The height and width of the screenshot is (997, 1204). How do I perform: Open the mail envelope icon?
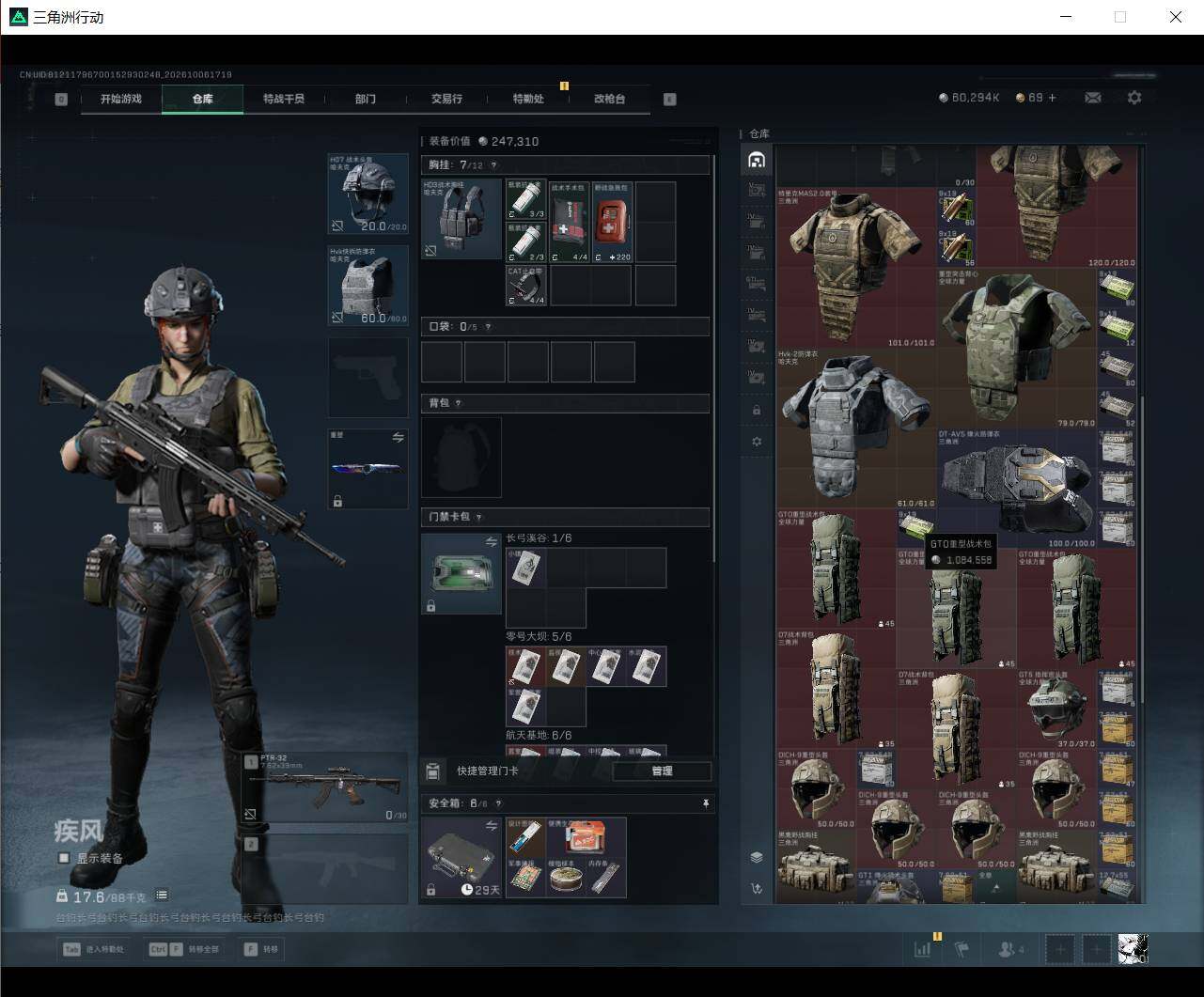tap(1092, 98)
